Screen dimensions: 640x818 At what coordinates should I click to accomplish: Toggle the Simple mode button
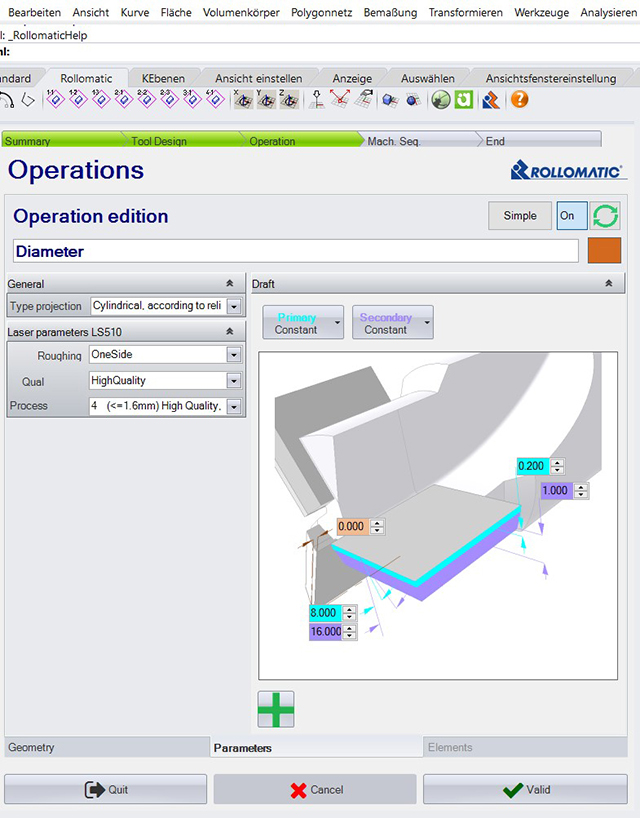click(520, 215)
